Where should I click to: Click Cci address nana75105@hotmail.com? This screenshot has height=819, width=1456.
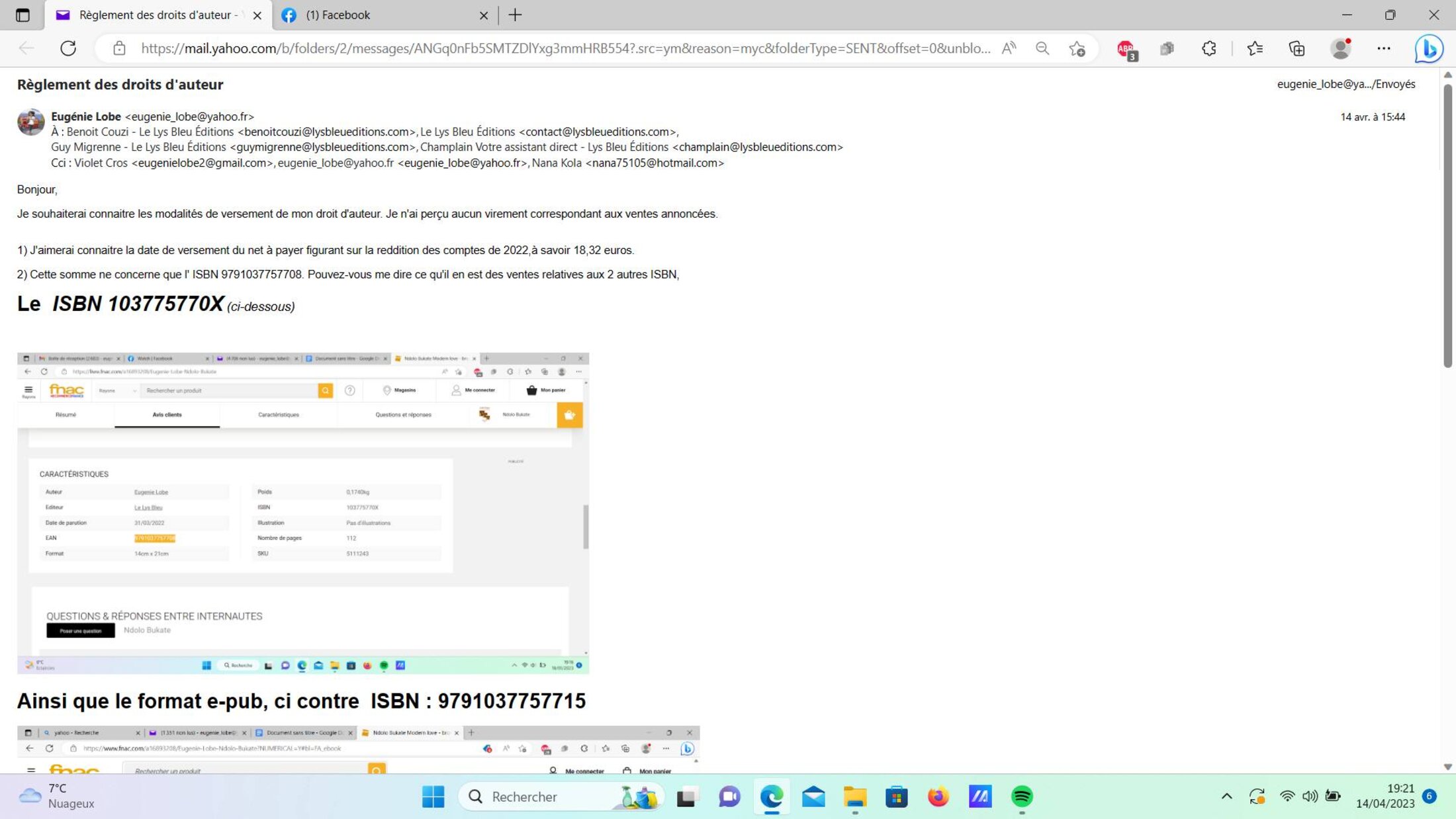[x=655, y=163]
